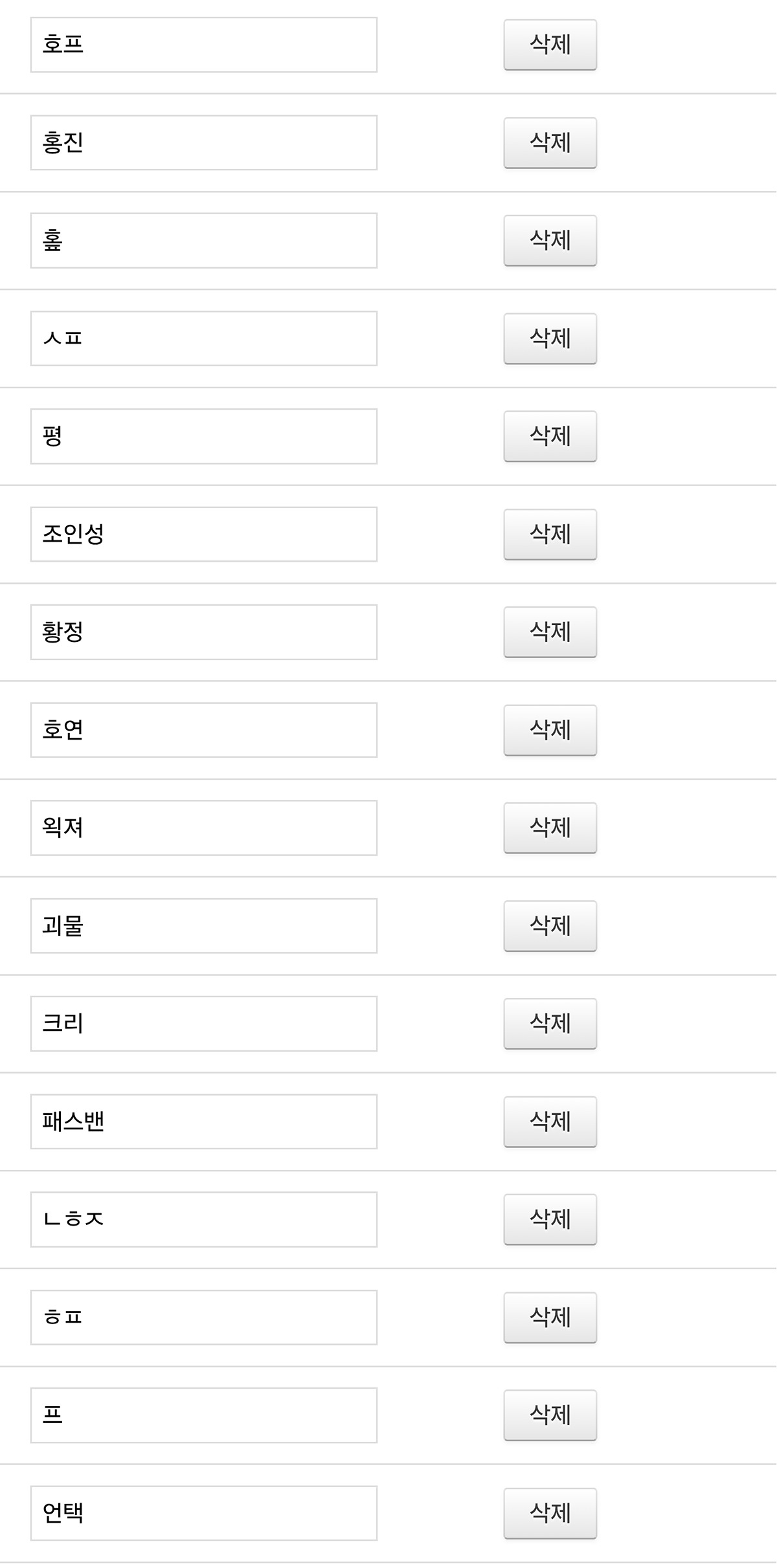Click 삭제 for 언택

(x=550, y=1514)
